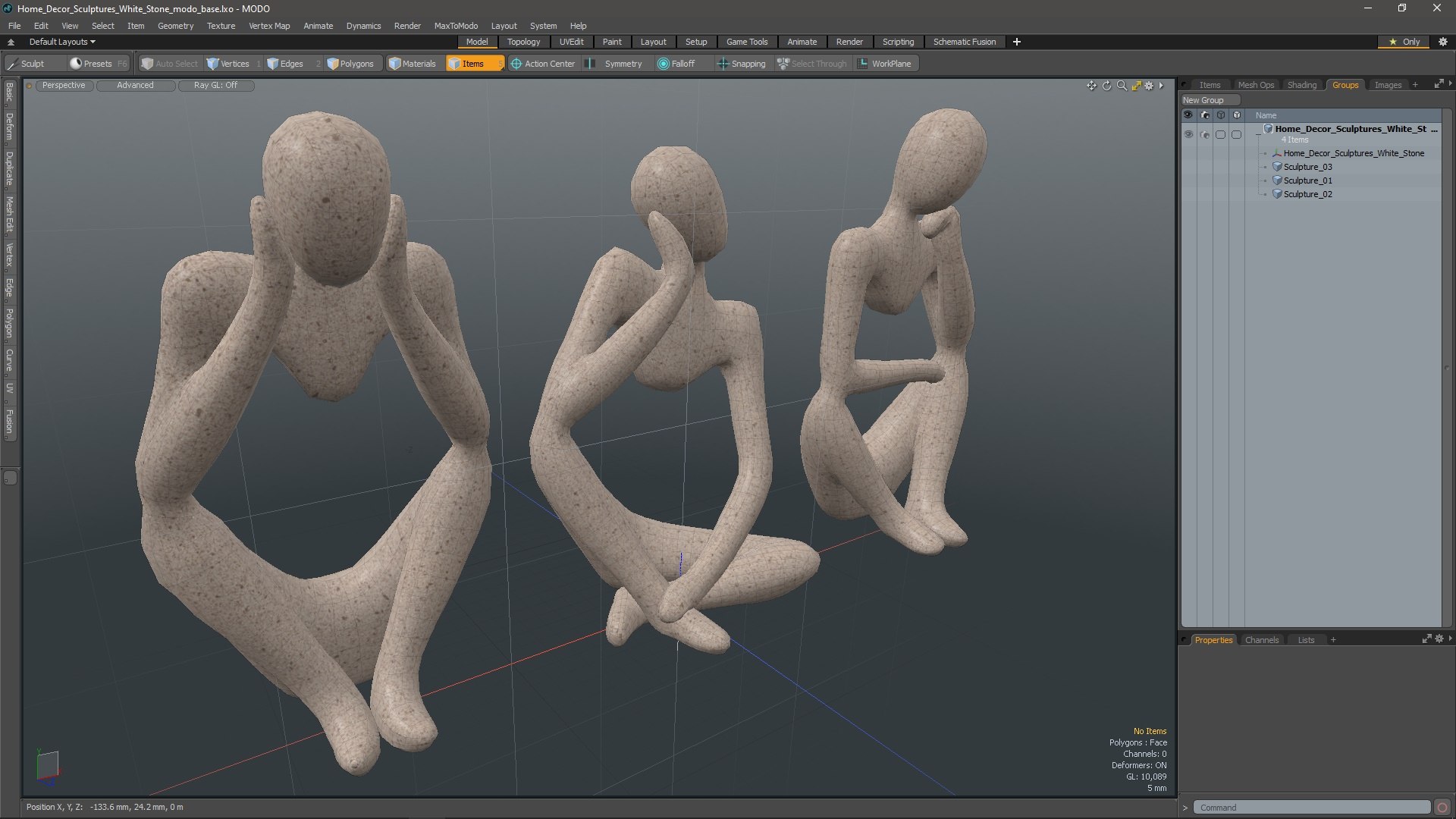Viewport: 1456px width, 819px height.
Task: Open the Default Layouts dropdown
Action: click(x=62, y=42)
